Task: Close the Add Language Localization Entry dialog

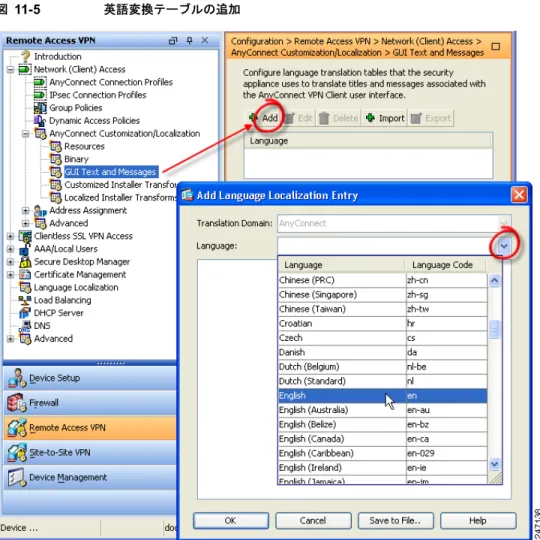Action: (519, 195)
